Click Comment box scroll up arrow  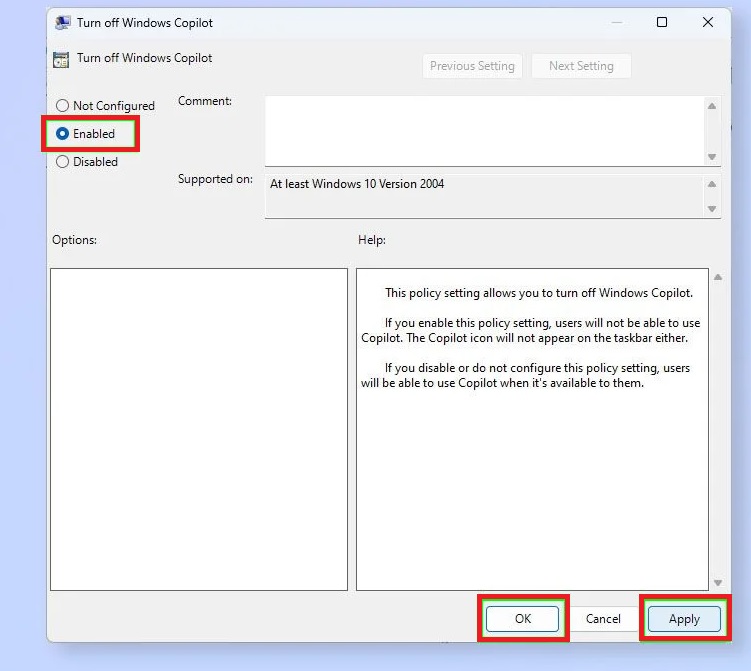(712, 106)
